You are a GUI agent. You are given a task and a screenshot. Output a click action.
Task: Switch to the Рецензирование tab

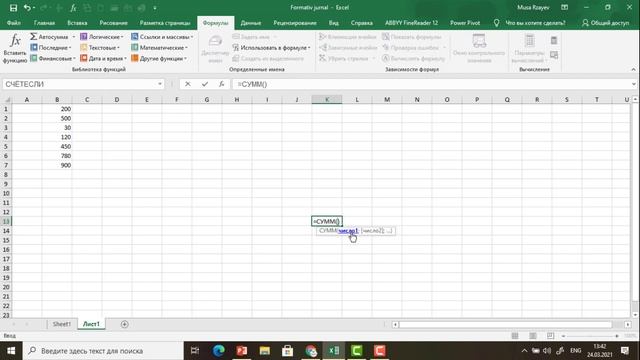[295, 23]
